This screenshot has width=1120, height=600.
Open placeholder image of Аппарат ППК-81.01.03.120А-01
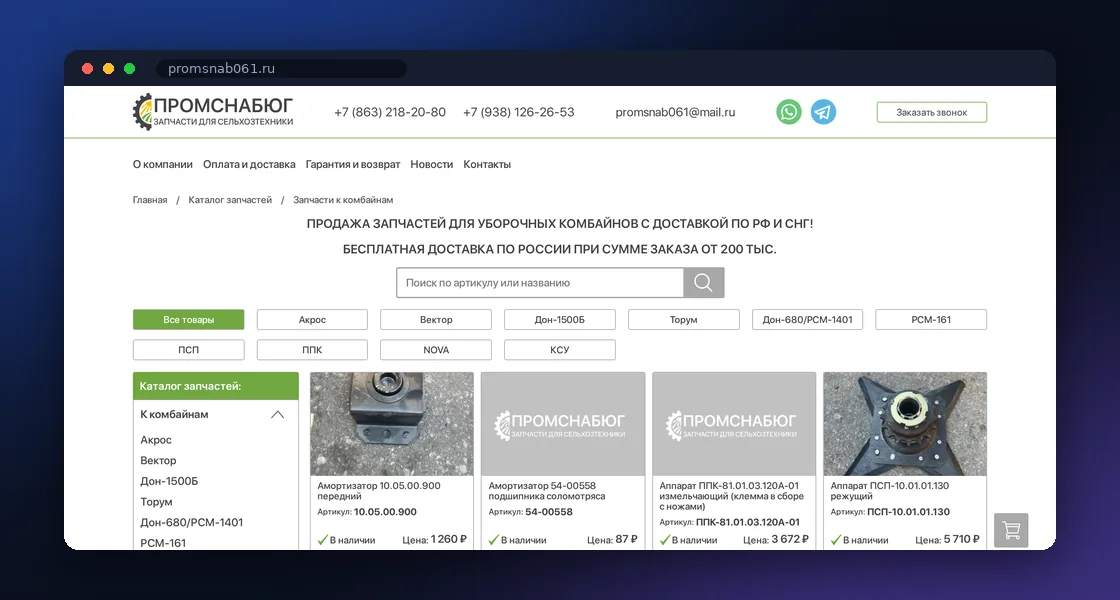[734, 424]
